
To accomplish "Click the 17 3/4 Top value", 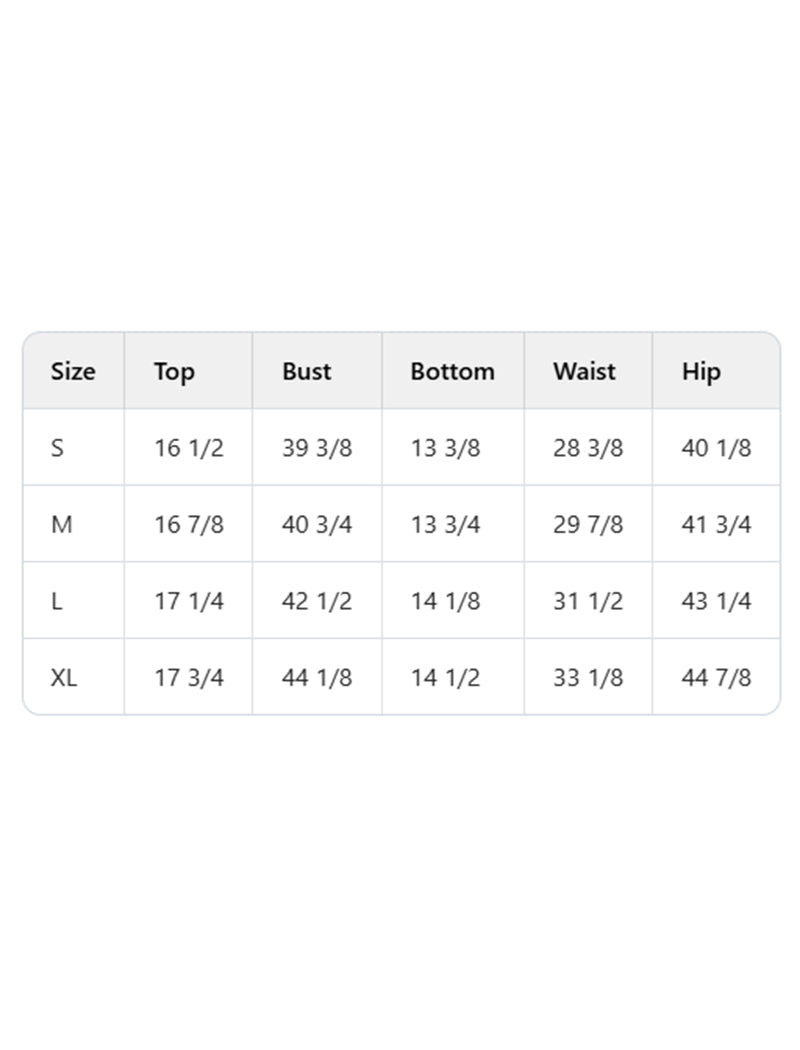I will click(188, 677).
